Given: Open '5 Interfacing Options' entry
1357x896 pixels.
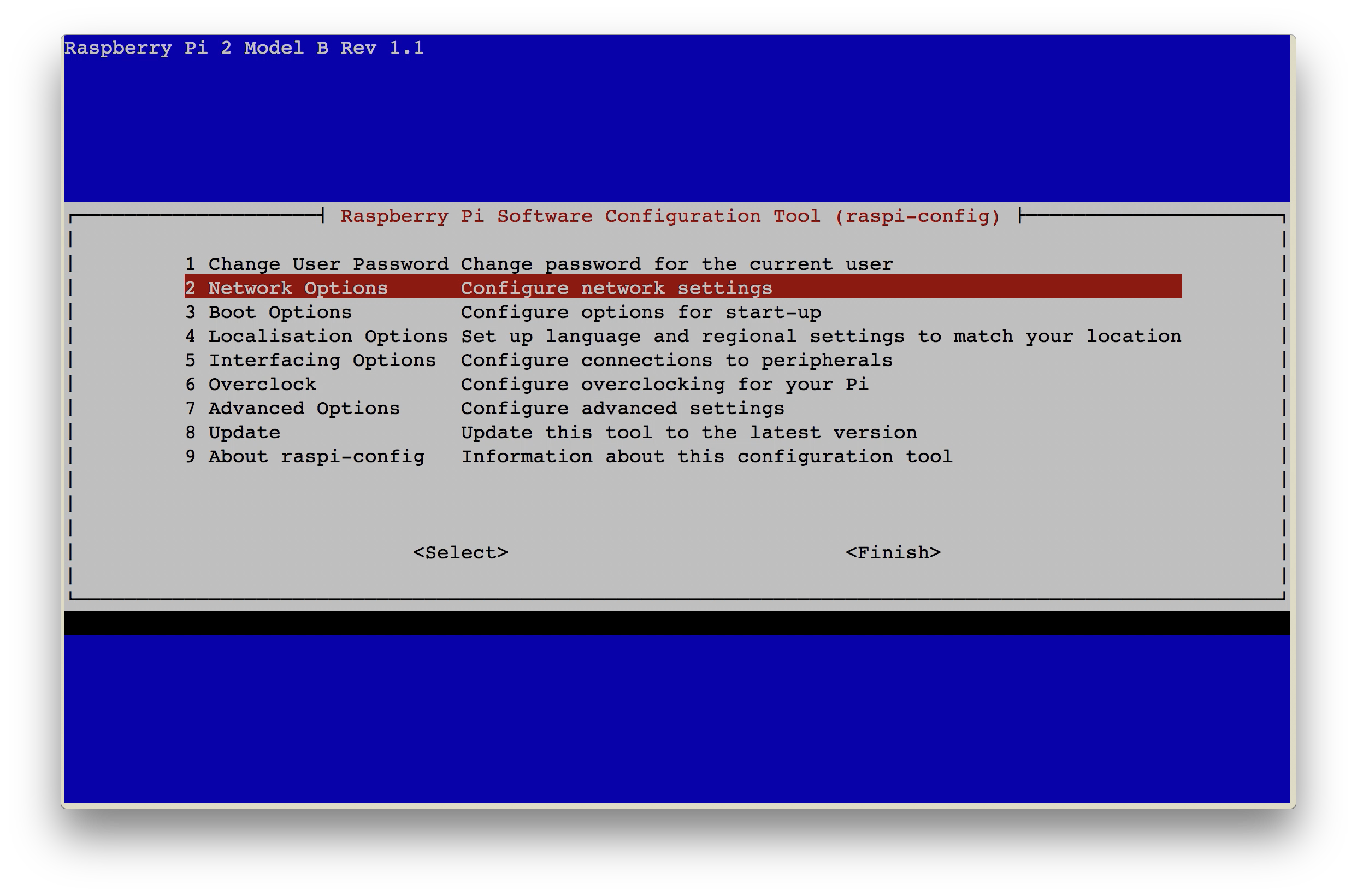Looking at the screenshot, I should coord(683,361).
